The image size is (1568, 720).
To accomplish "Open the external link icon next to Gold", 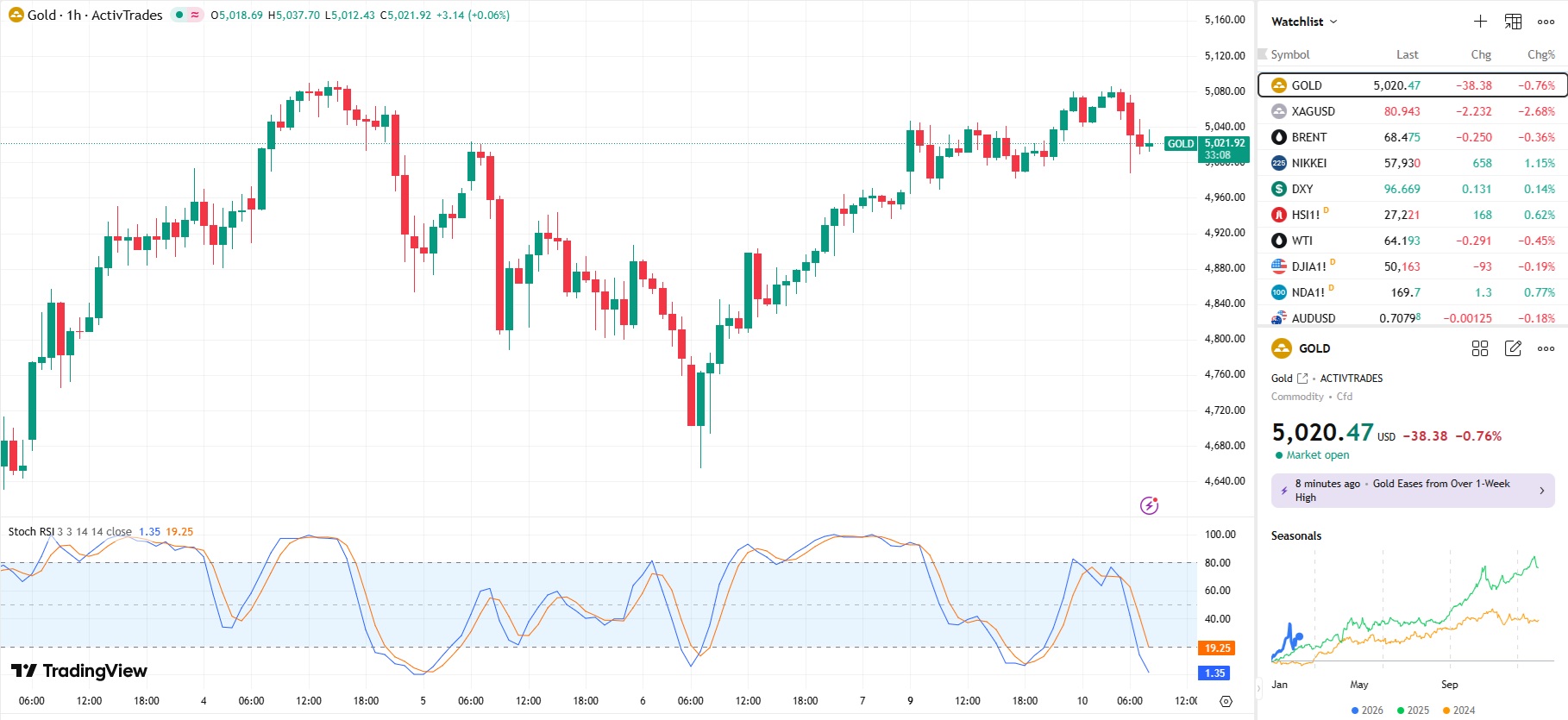I will (x=1302, y=379).
